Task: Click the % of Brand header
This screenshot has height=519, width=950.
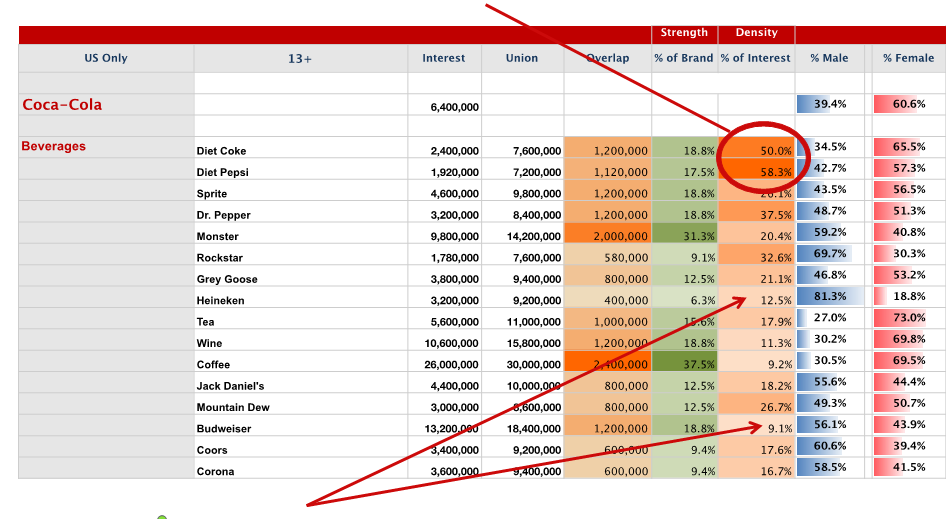Action: click(684, 58)
